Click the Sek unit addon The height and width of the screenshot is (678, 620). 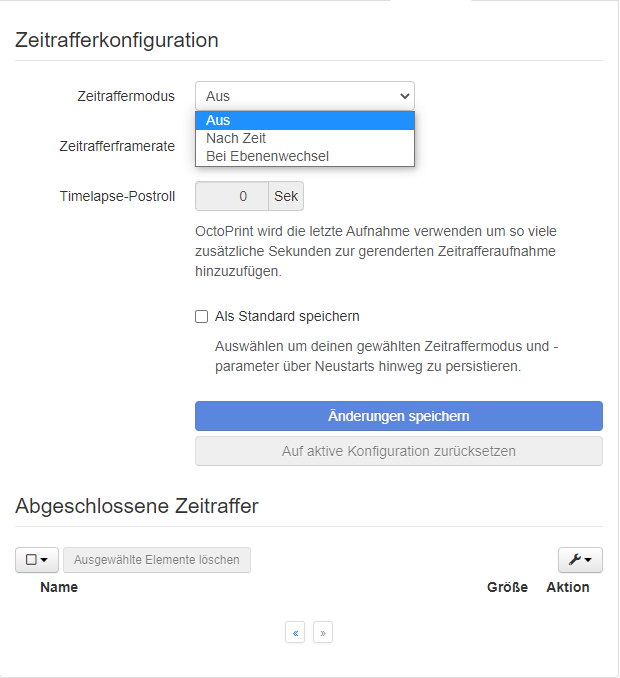click(286, 196)
